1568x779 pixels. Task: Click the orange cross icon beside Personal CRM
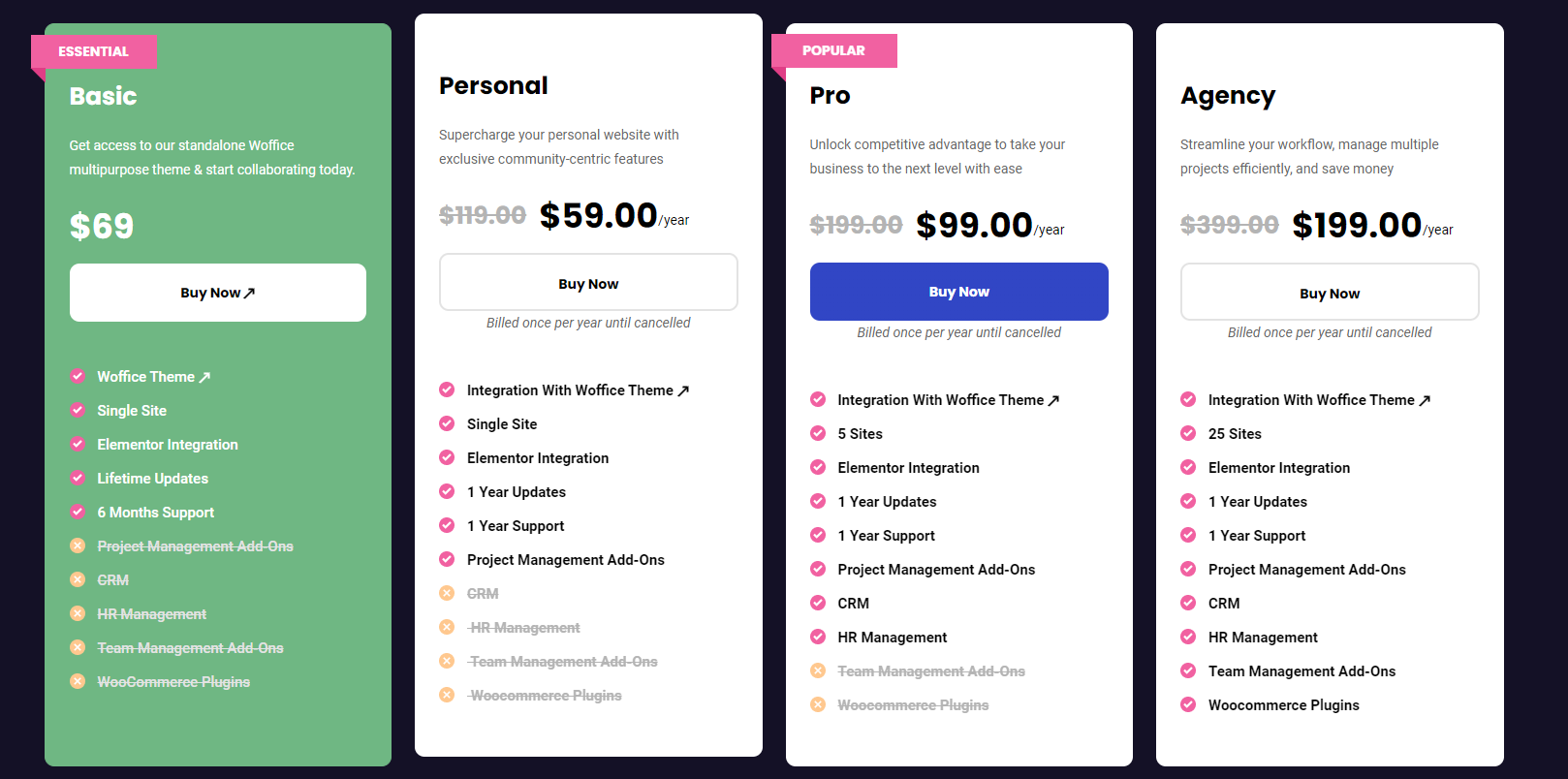(x=447, y=593)
